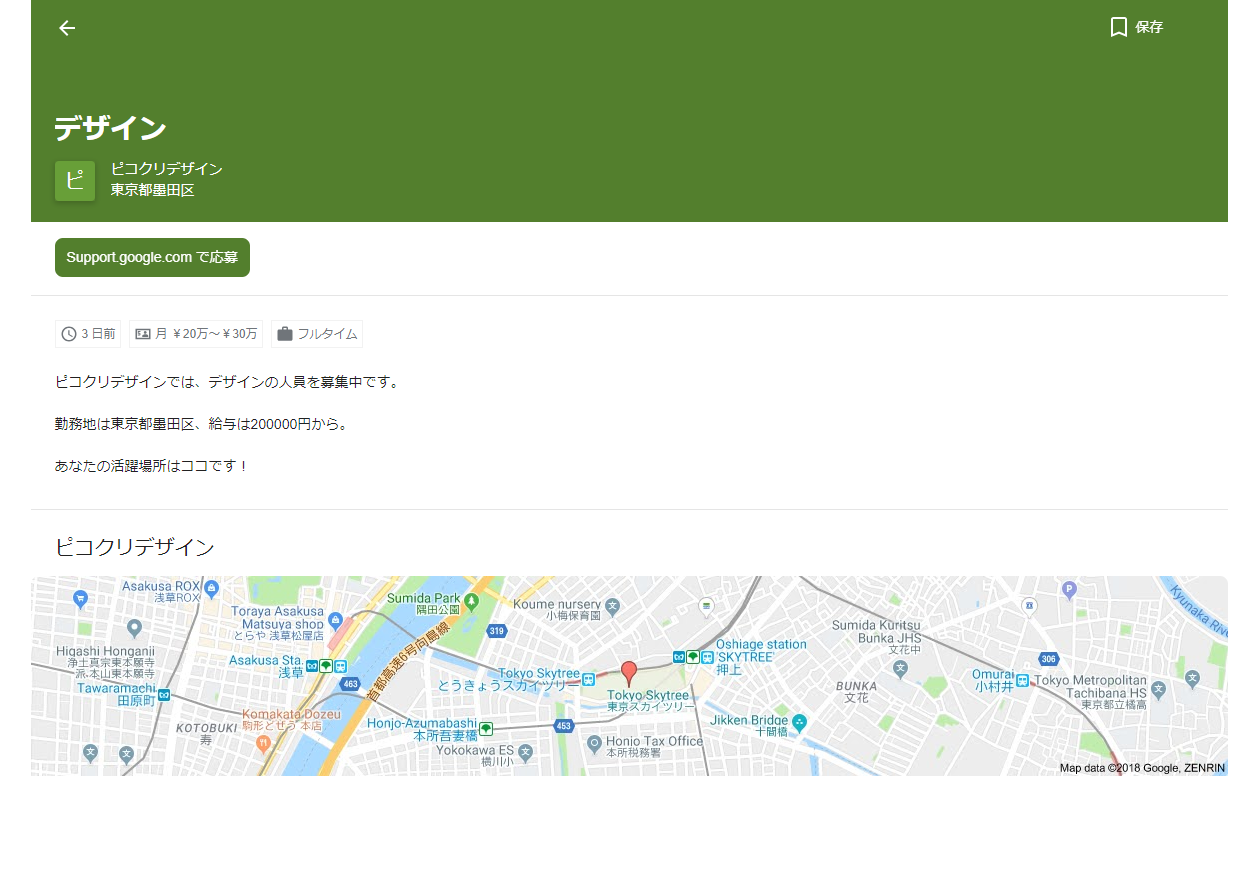Click the ピ company logo icon
The width and height of the screenshot is (1258, 872).
tap(75, 181)
